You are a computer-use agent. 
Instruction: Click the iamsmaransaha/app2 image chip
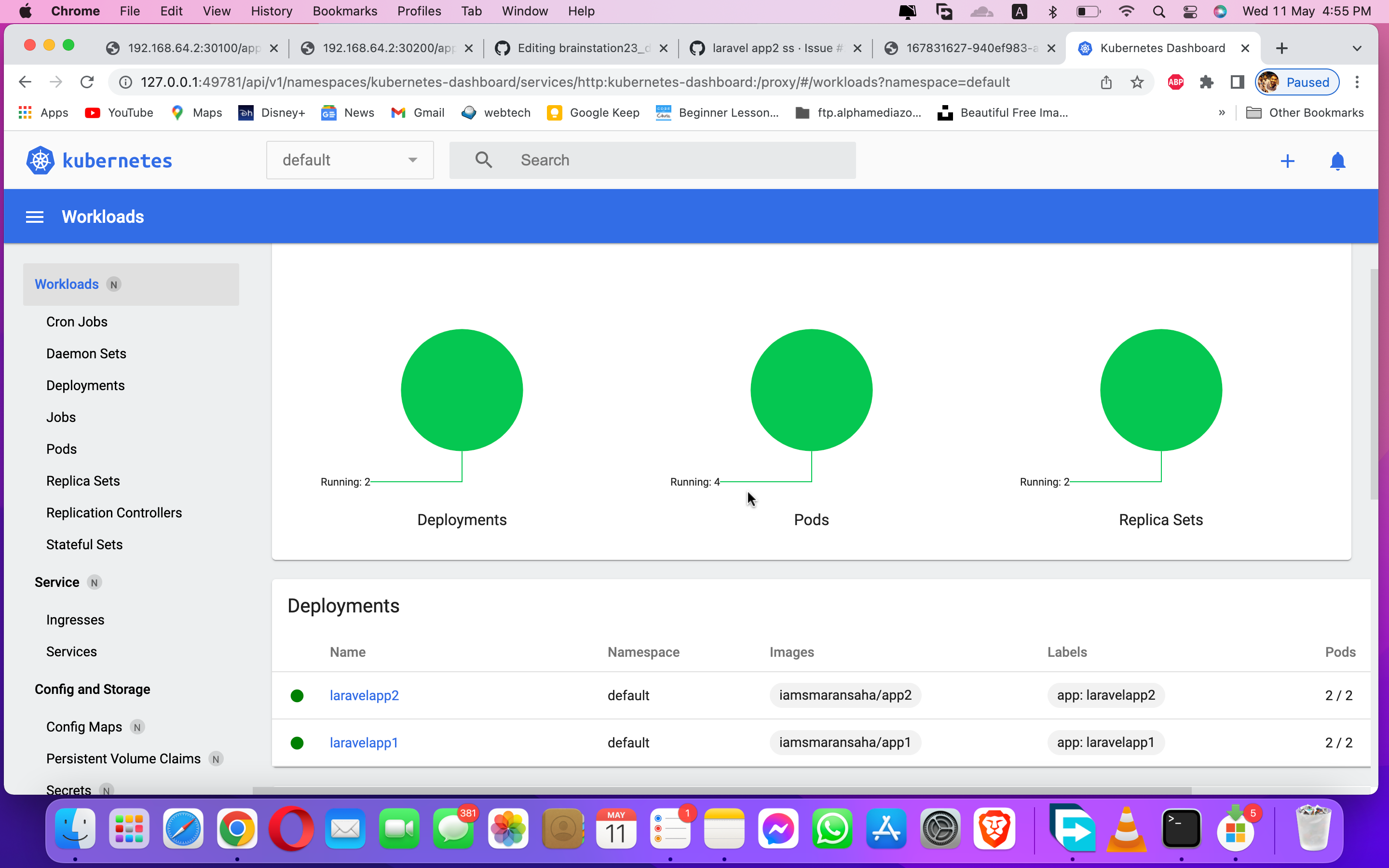(x=845, y=695)
